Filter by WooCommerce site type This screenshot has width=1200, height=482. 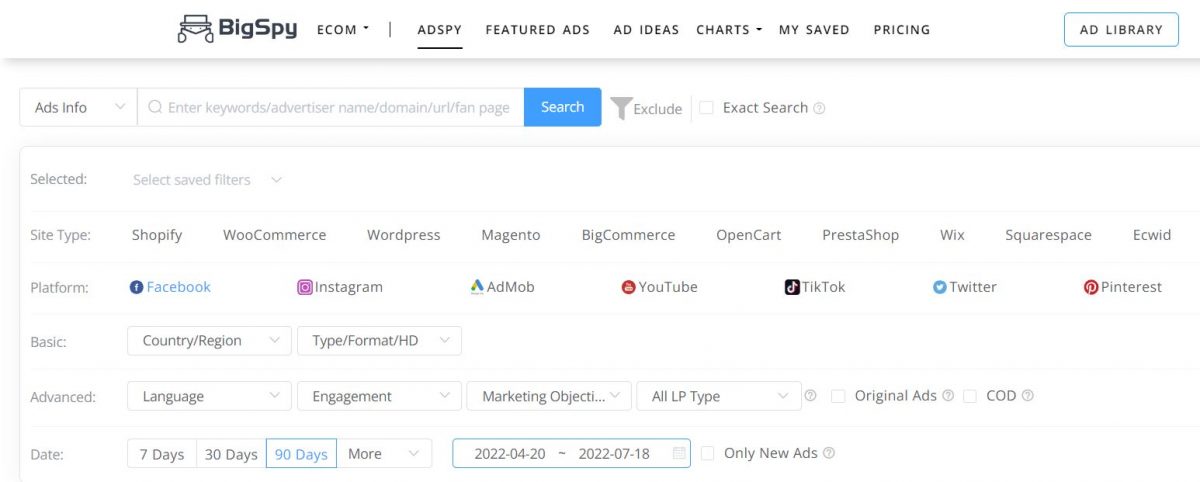click(x=274, y=235)
